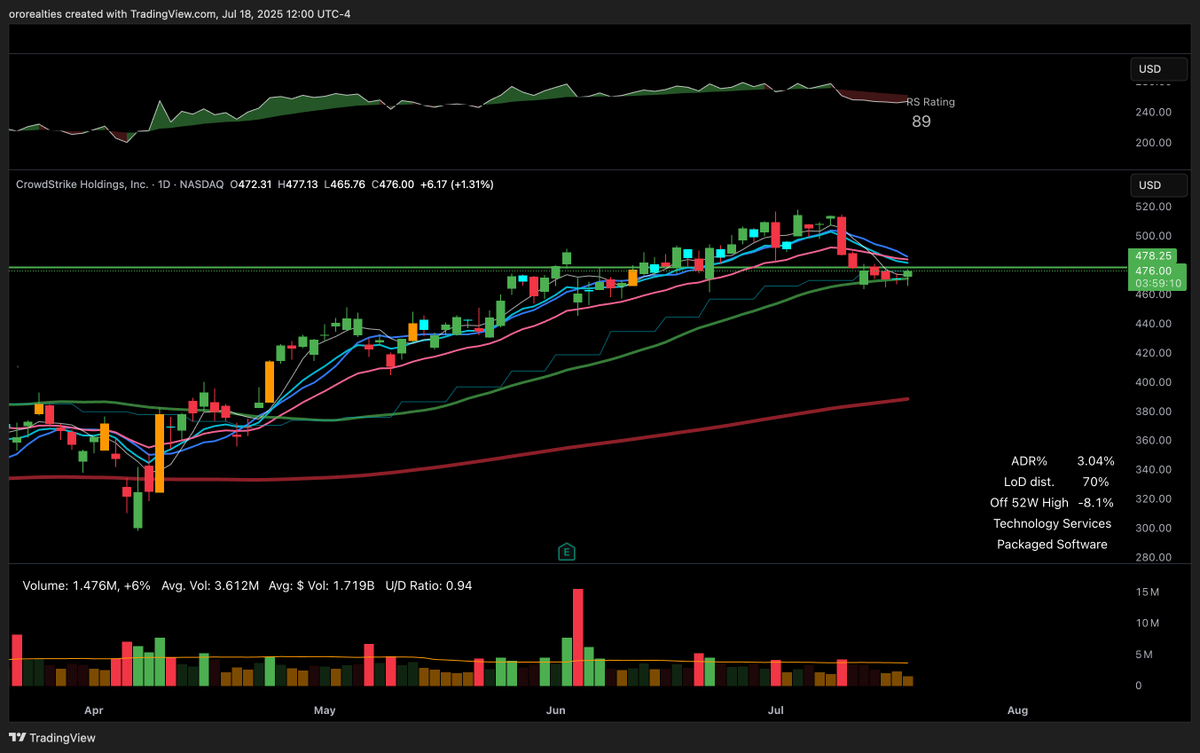The image size is (1200, 753).
Task: Click the ADR% value 3.04%
Action: tap(1095, 461)
